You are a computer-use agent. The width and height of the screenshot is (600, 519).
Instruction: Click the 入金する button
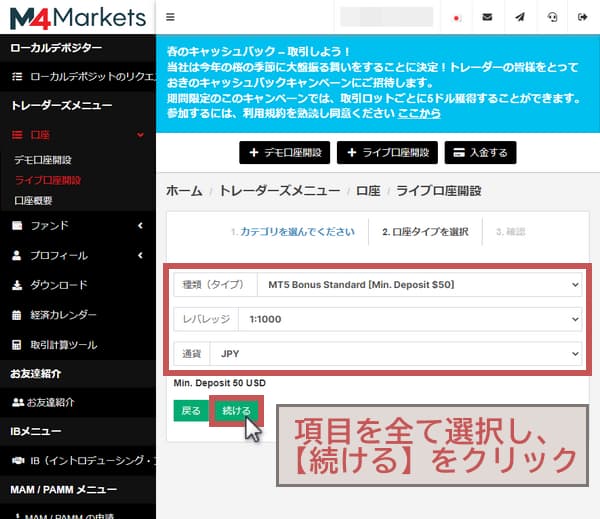coord(480,152)
